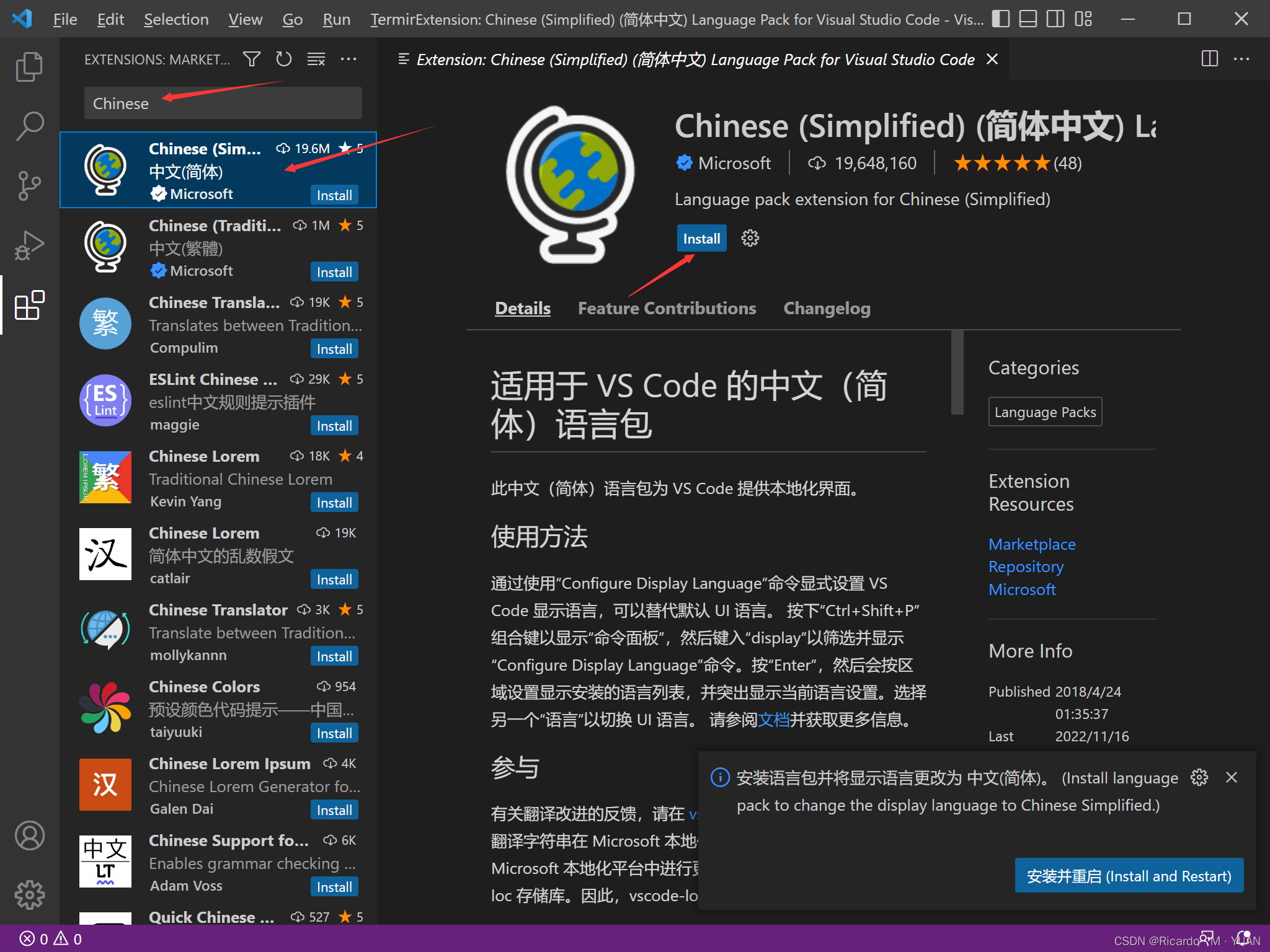Click Install and Restart button

click(x=1129, y=875)
